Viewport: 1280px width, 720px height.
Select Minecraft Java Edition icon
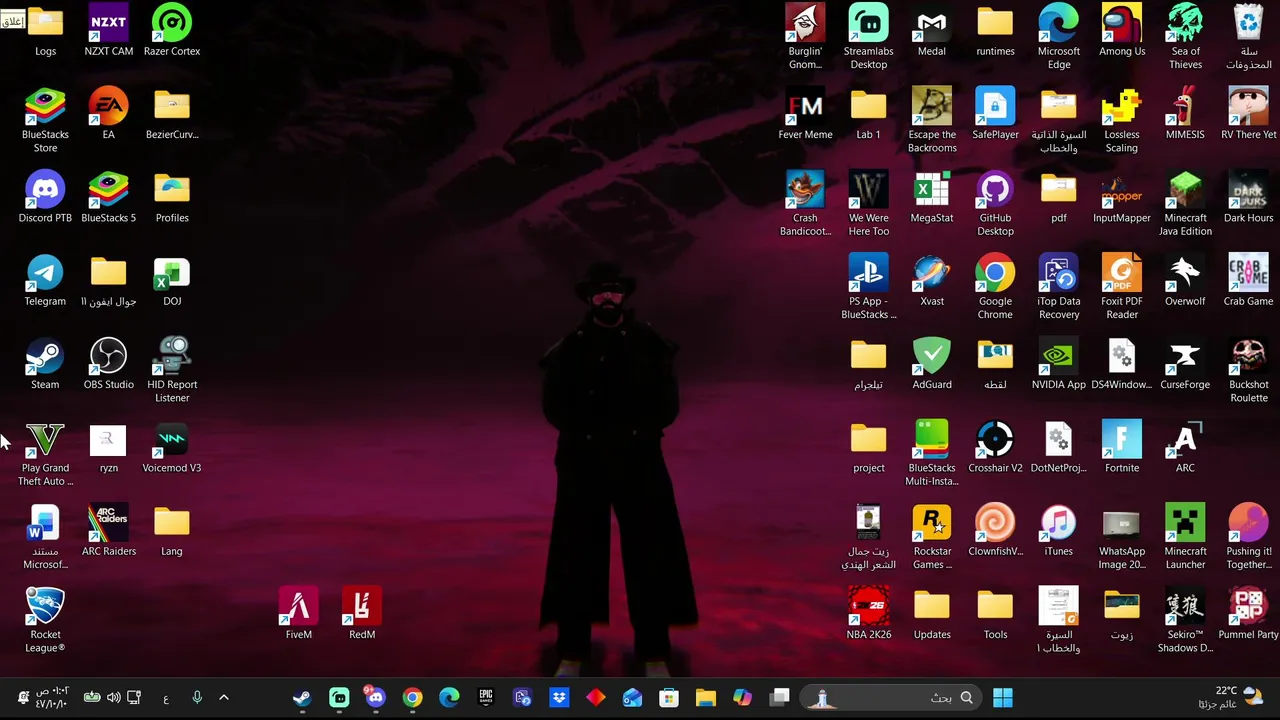(x=1185, y=205)
